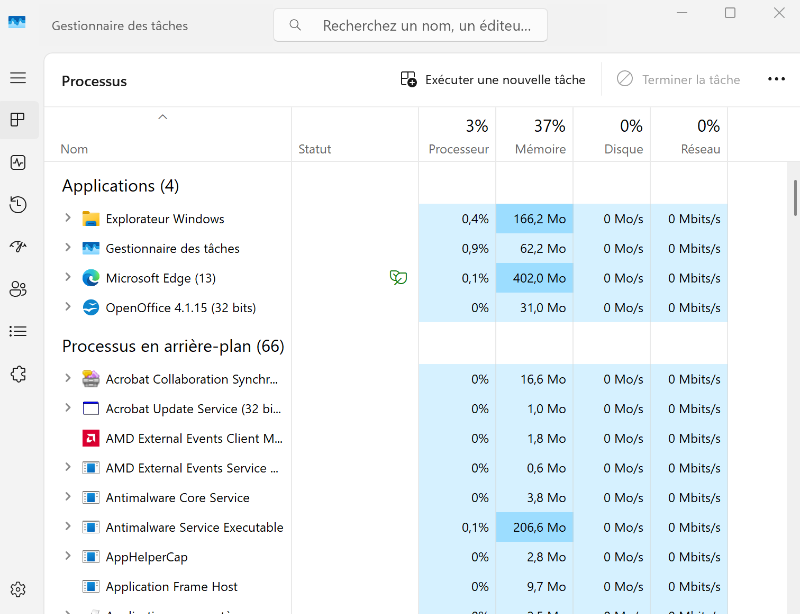Image resolution: width=800 pixels, height=614 pixels.
Task: Open the Details list icon in sidebar
Action: point(18,332)
